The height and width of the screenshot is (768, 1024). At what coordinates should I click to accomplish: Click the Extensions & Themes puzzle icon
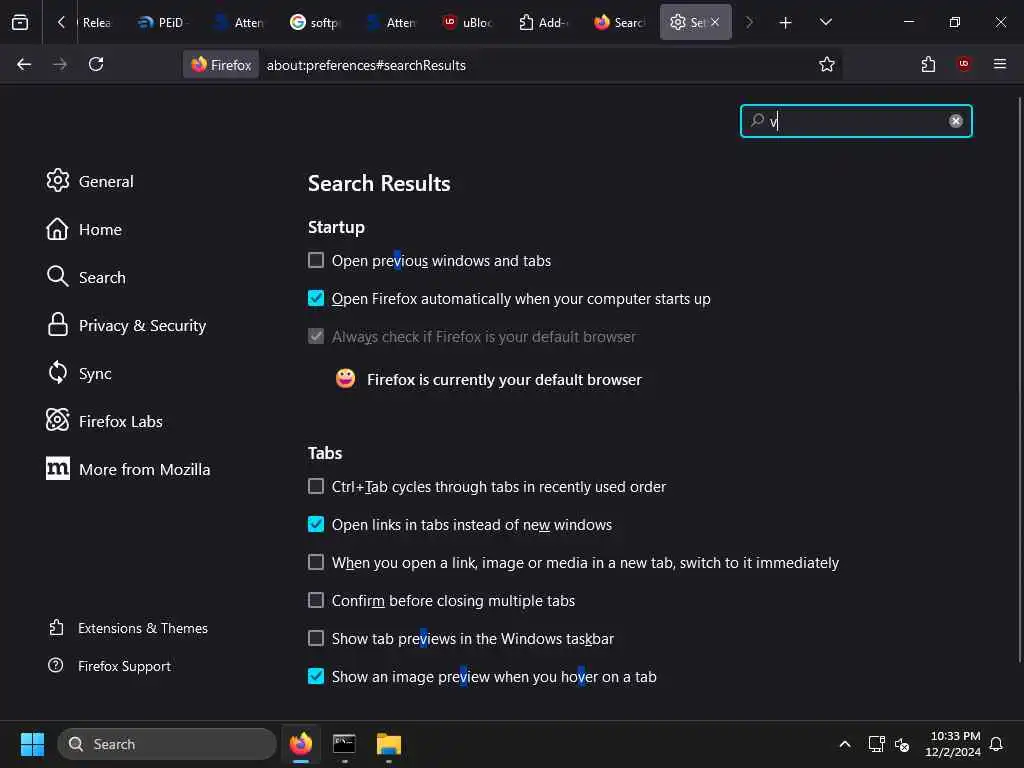[56, 628]
